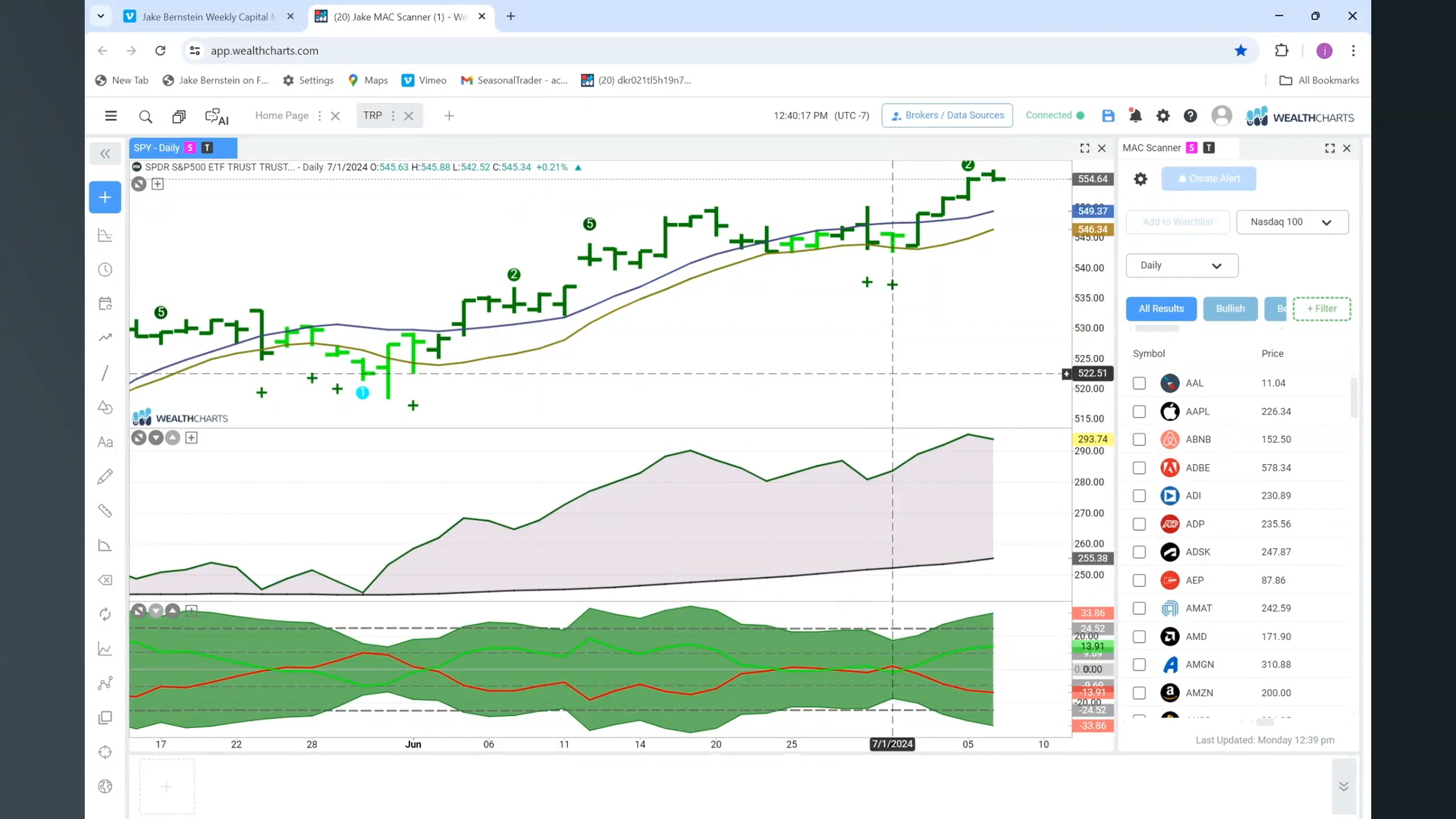Screen dimensions: 1456x819
Task: Add indicator to the price chart pane
Action: coord(158,184)
